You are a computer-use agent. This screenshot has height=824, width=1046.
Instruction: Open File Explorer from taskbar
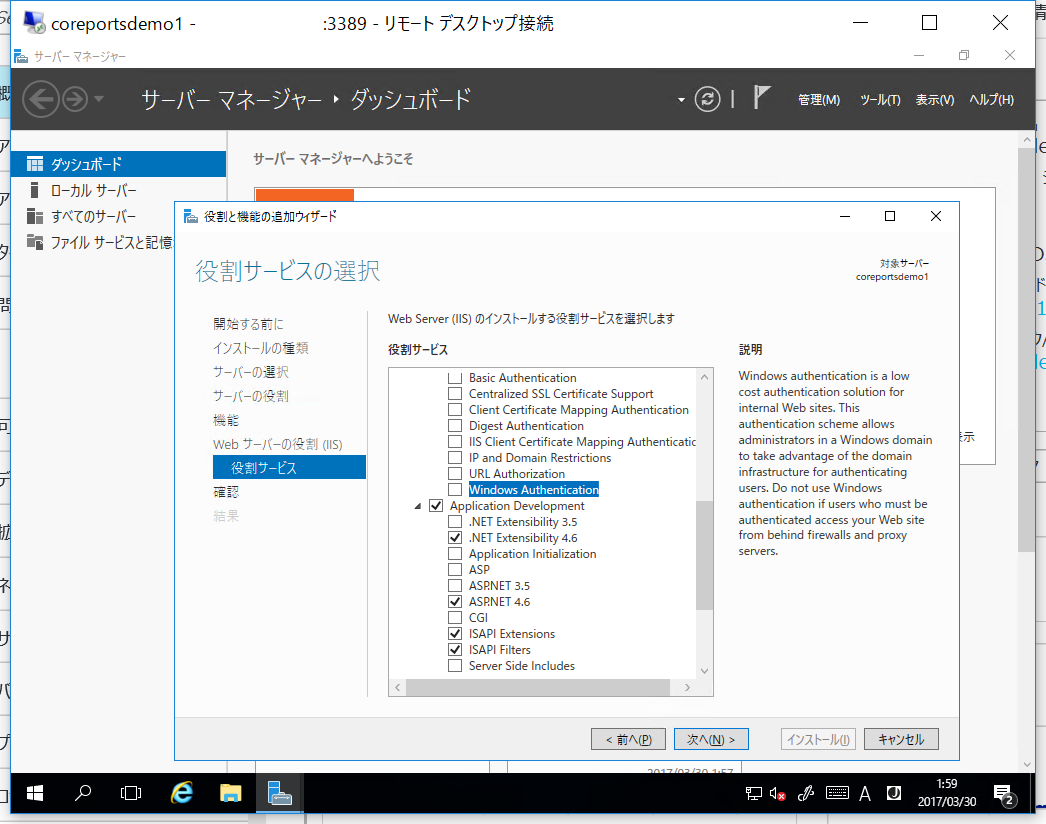[230, 793]
